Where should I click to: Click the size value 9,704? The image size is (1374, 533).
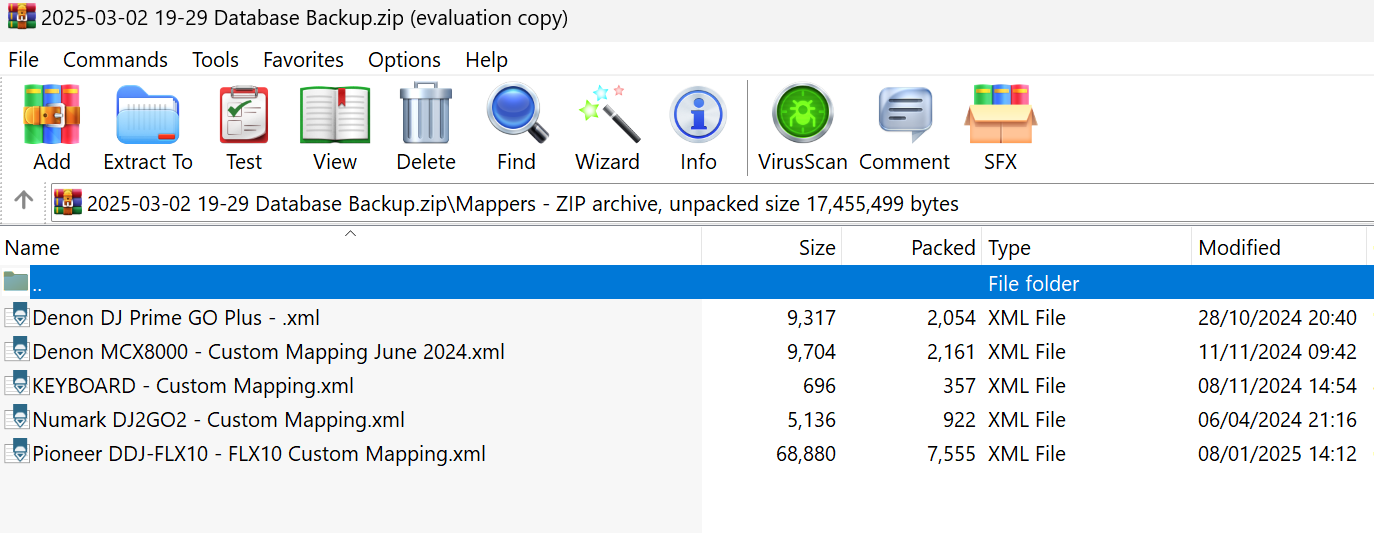(811, 352)
